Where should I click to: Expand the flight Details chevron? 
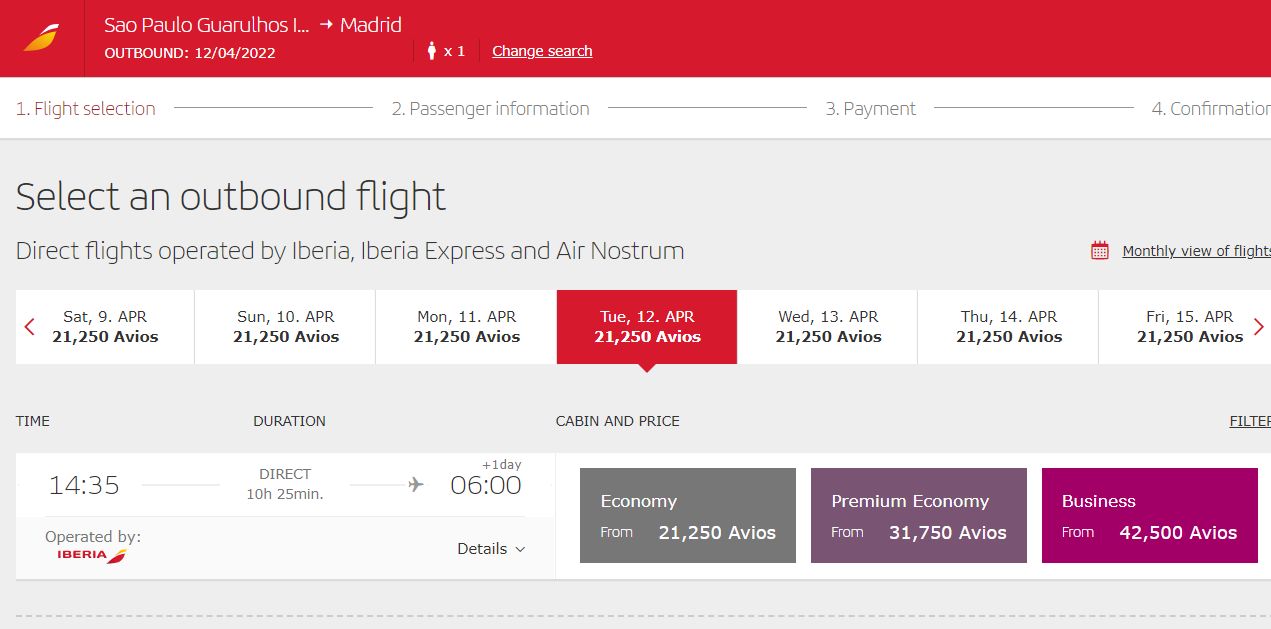(x=520, y=549)
